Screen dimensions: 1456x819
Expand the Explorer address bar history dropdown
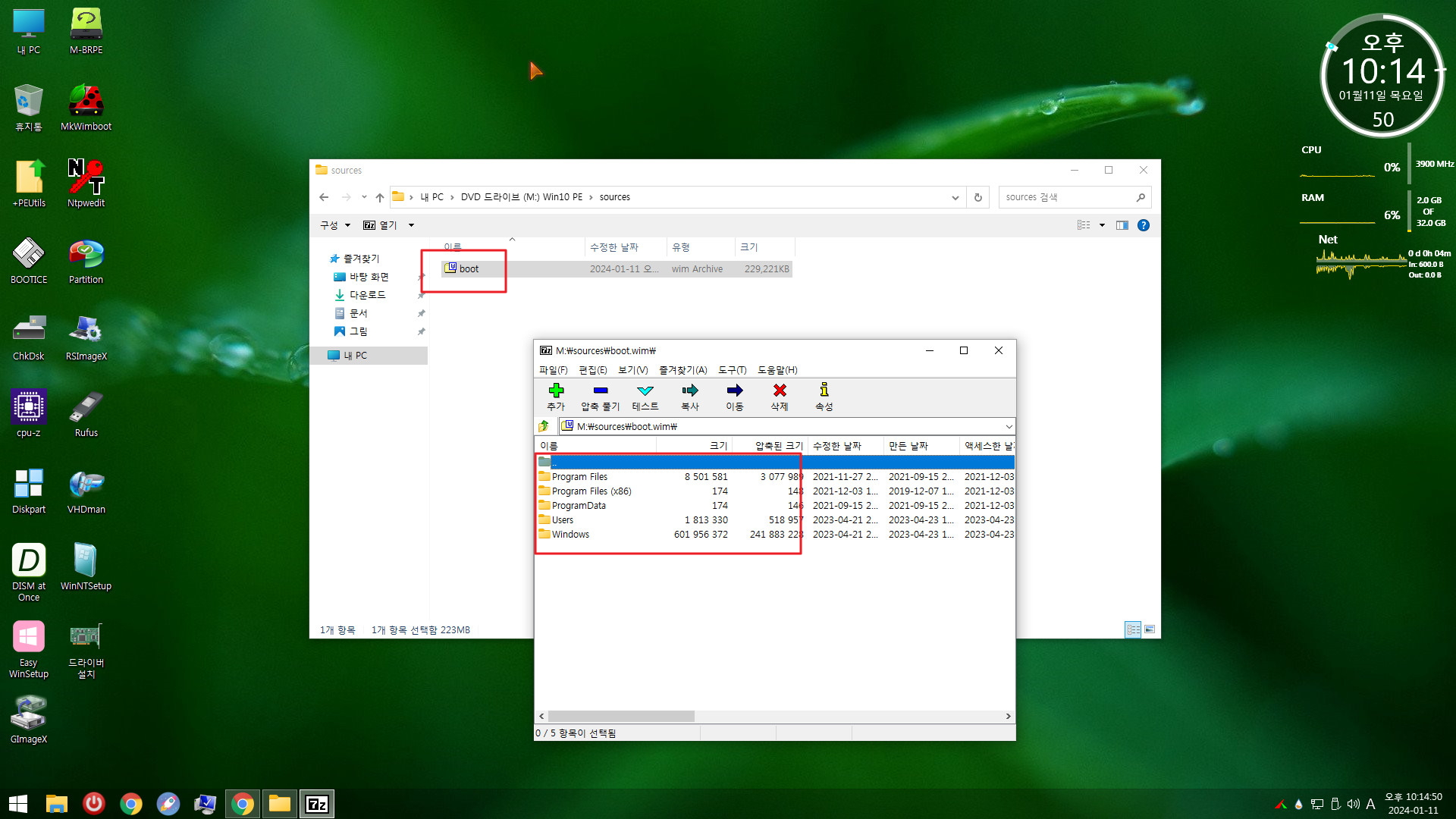(955, 197)
